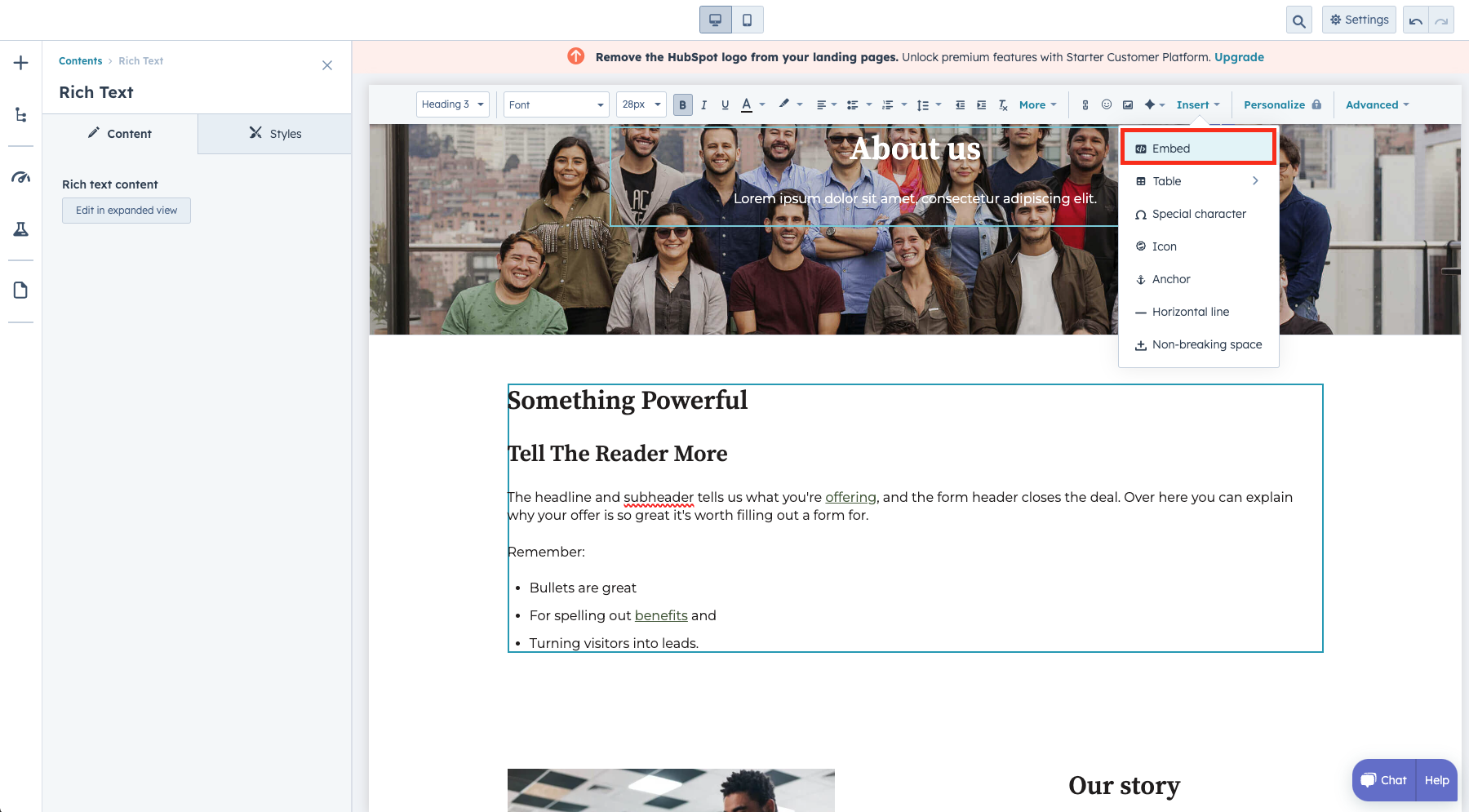
Task: Click the add module plus icon
Action: click(x=20, y=62)
